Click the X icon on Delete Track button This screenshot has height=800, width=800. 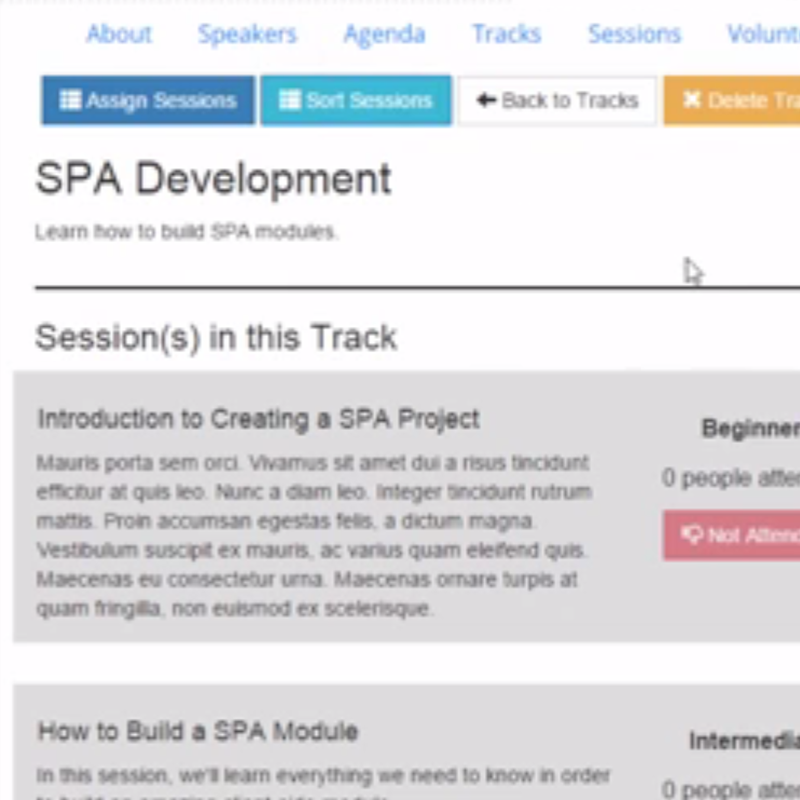(x=692, y=100)
